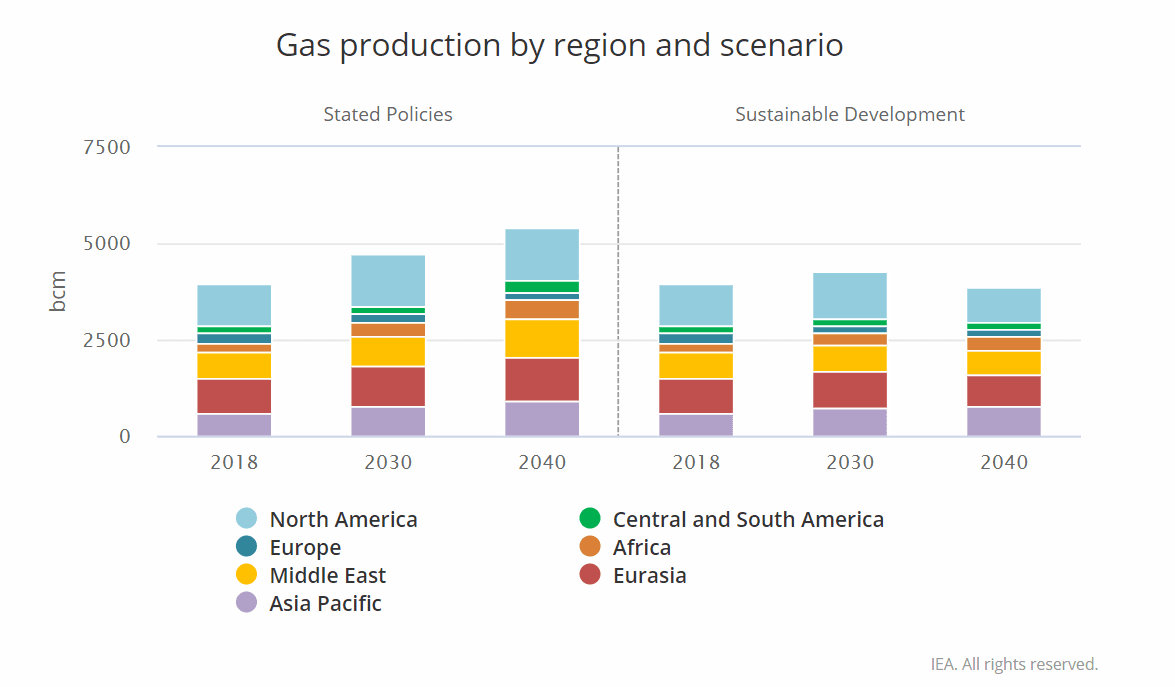Click the chart title text
Image resolution: width=1175 pixels, height=687 pixels.
[559, 46]
